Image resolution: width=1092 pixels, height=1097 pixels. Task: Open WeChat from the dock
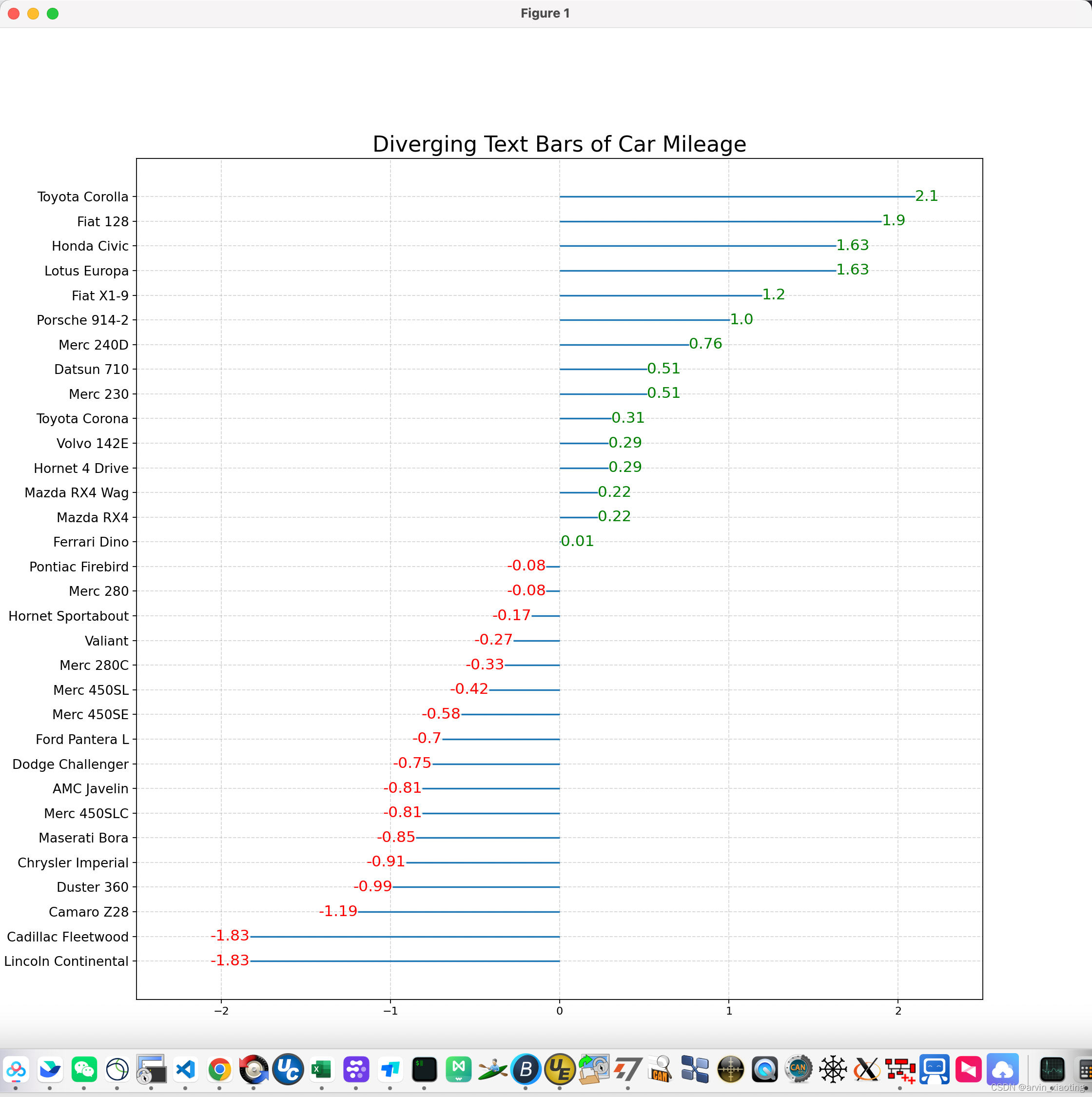[x=84, y=1070]
